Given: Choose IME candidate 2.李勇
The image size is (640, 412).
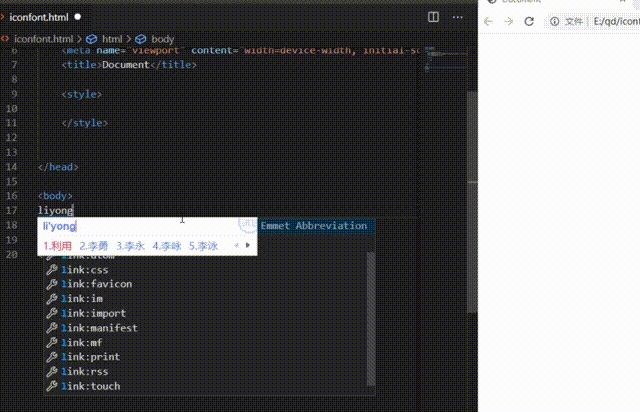Looking at the screenshot, I should coord(94,246).
